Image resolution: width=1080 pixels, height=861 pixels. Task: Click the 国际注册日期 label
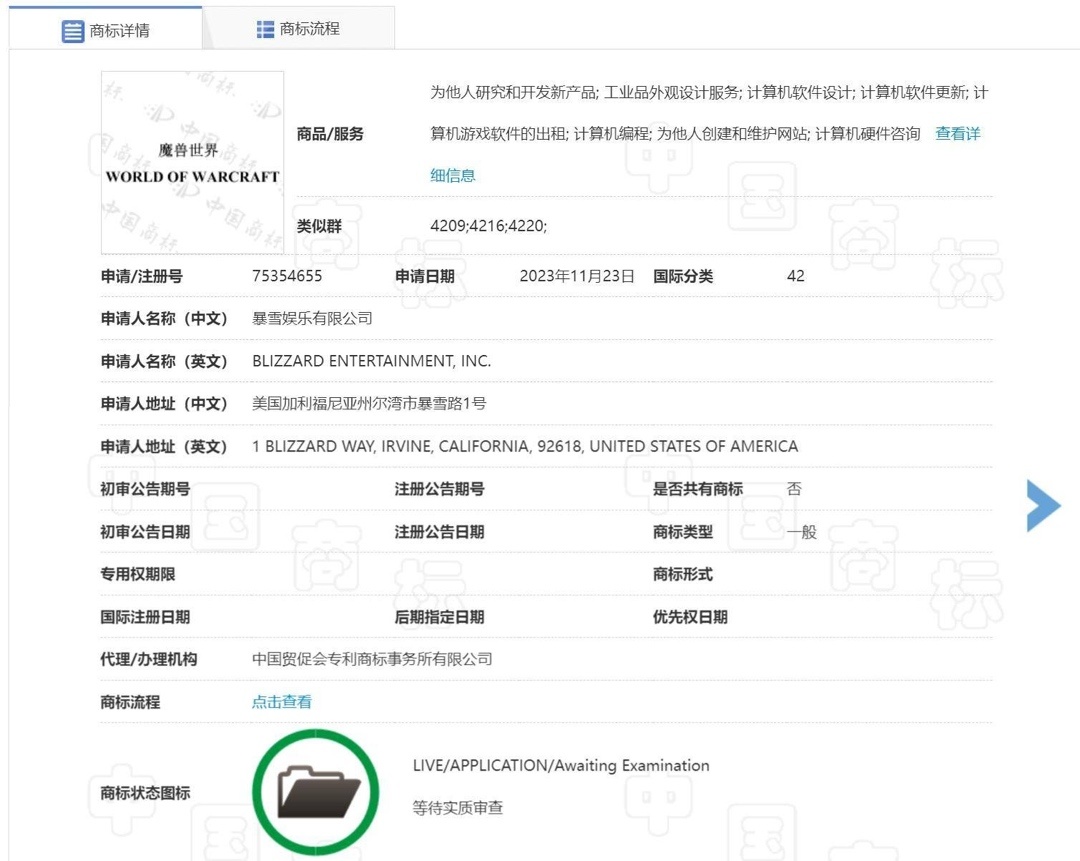145,616
